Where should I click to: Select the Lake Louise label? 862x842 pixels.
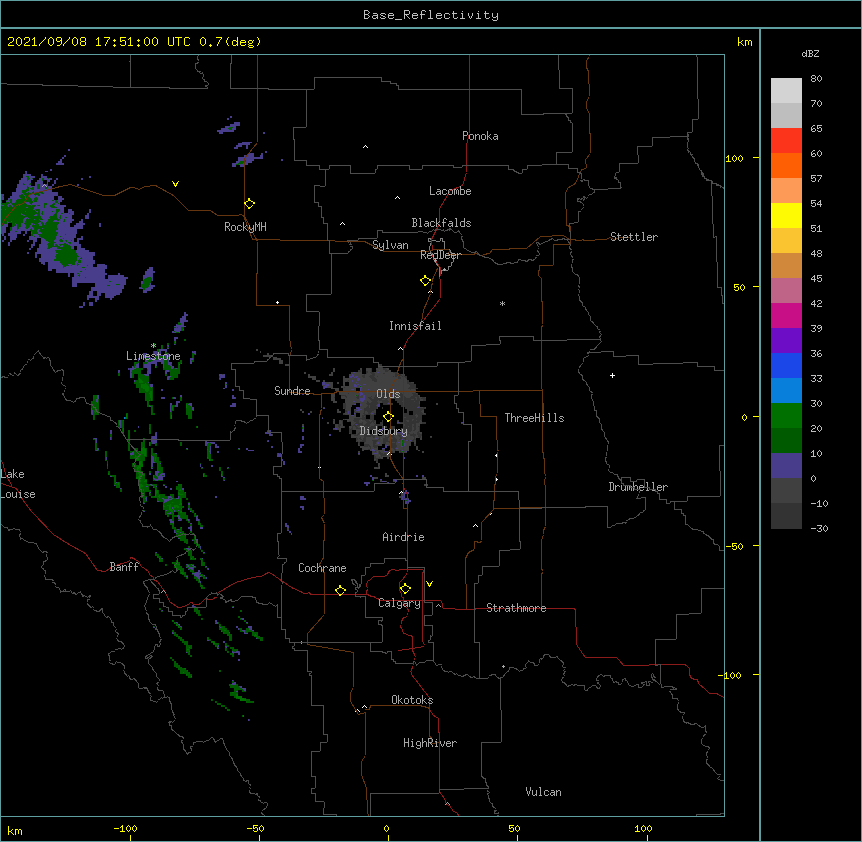click(x=18, y=484)
